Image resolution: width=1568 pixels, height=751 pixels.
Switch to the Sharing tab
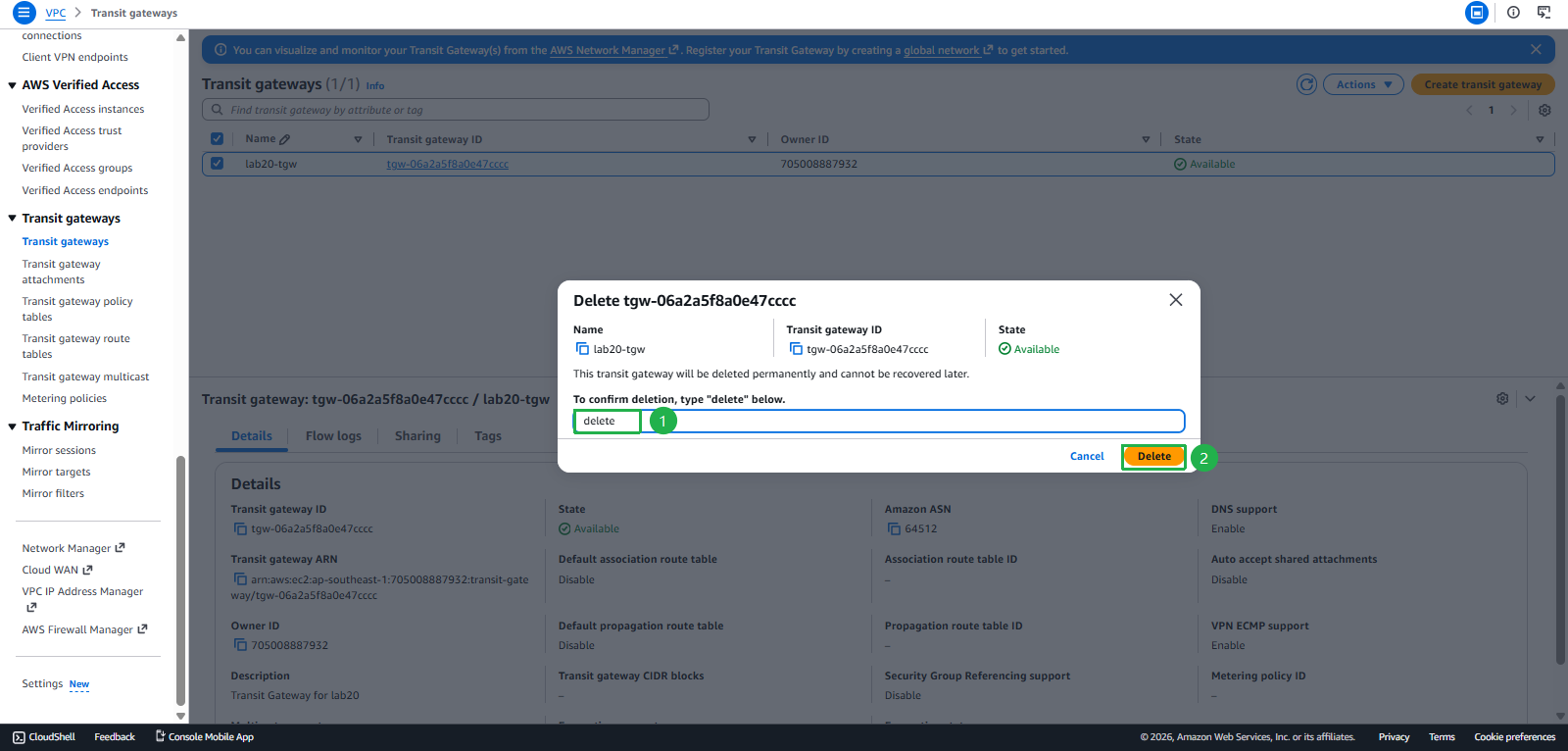(417, 436)
